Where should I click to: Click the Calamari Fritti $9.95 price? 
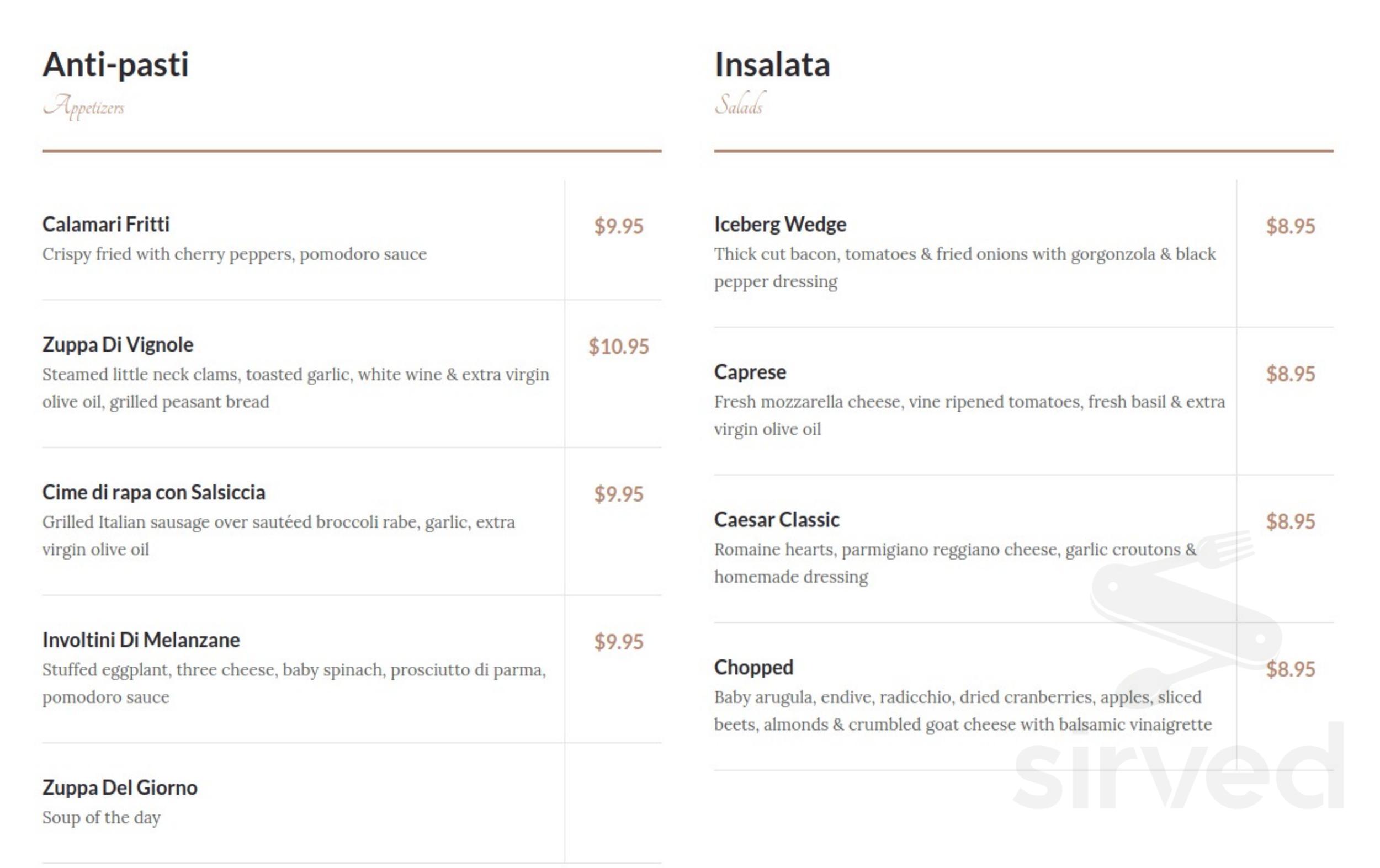619,226
